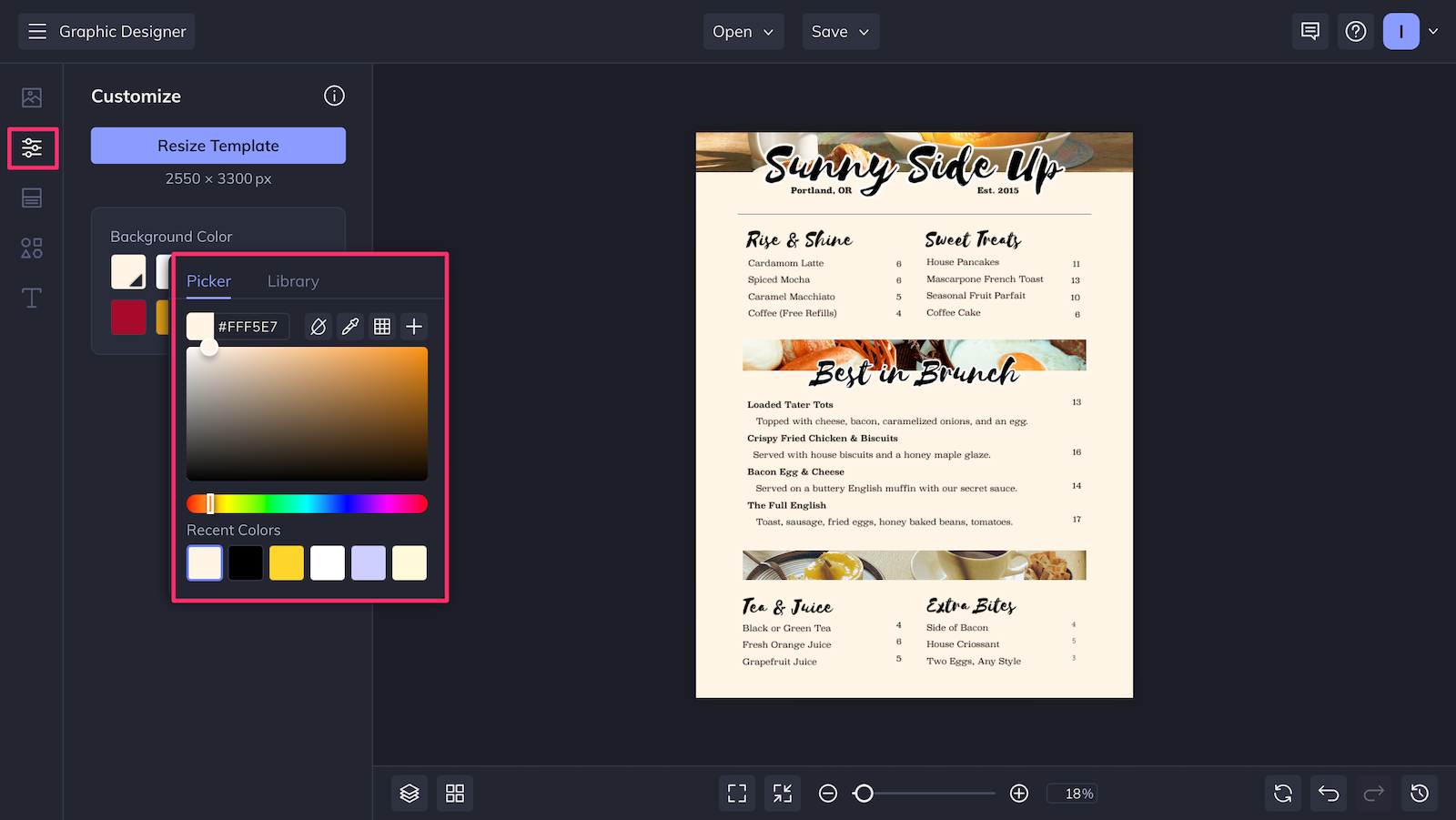This screenshot has height=820, width=1456.
Task: Select the yellow recent color swatch
Action: click(x=286, y=562)
